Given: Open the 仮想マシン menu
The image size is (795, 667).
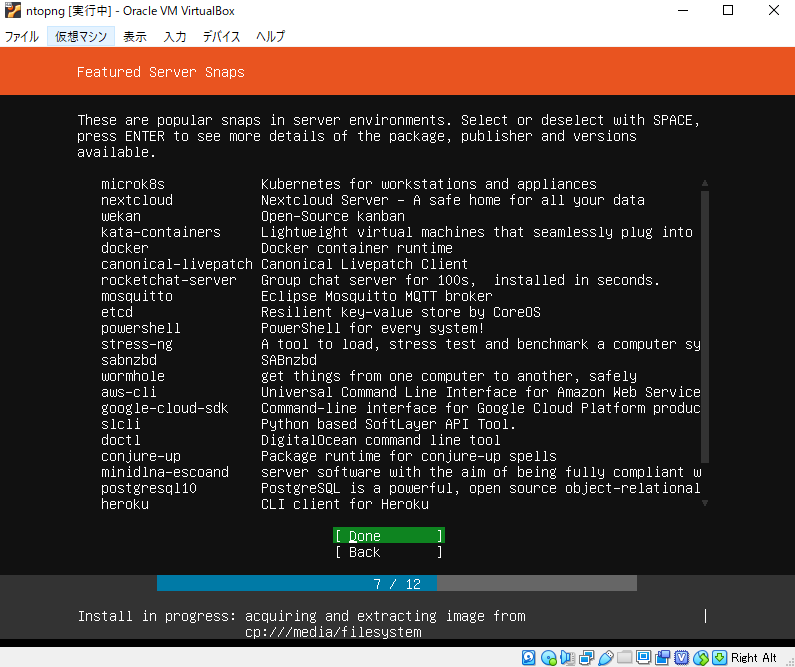Looking at the screenshot, I should pyautogui.click(x=81, y=36).
